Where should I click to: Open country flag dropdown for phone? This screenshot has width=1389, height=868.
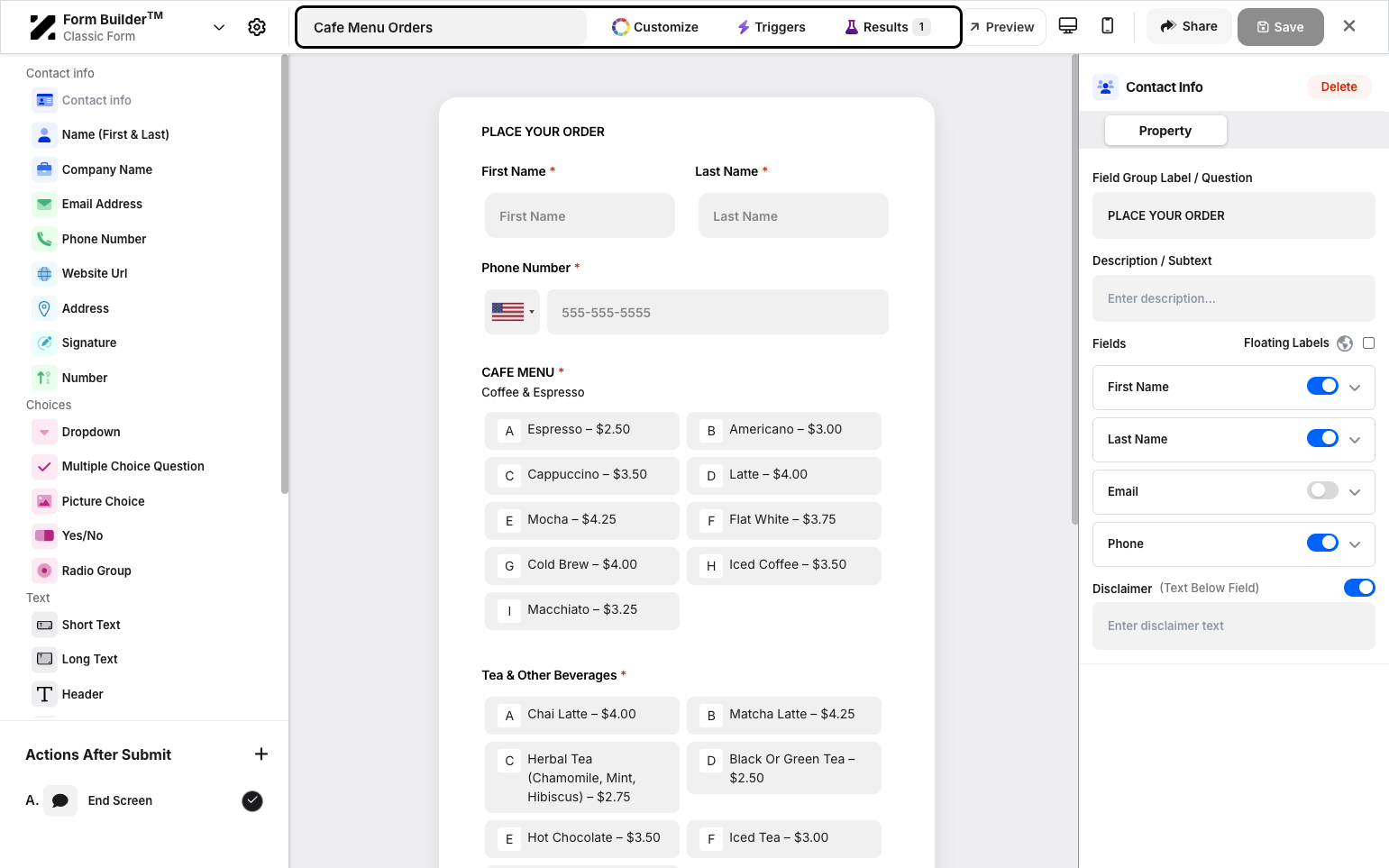[512, 312]
